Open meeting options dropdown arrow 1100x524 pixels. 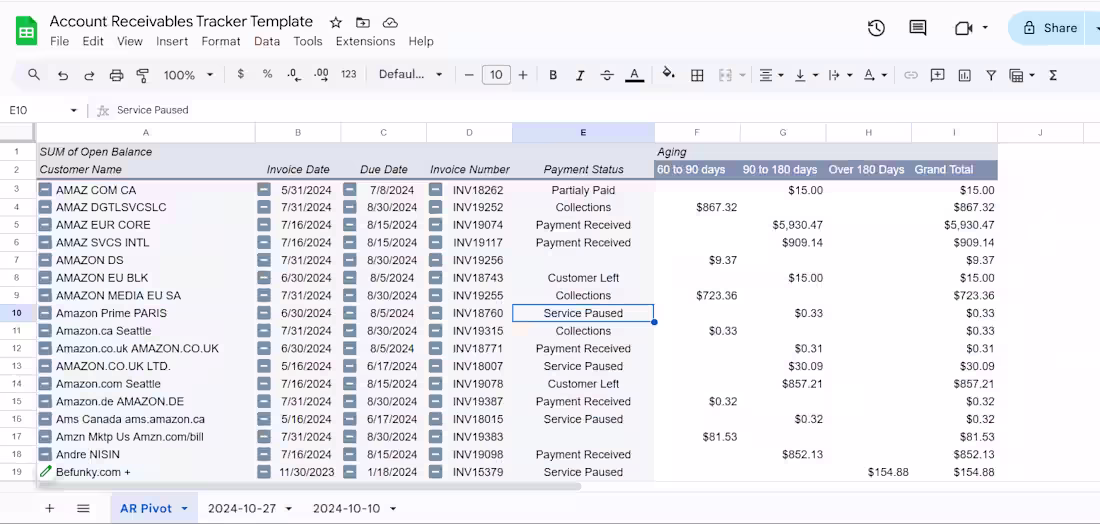[985, 28]
